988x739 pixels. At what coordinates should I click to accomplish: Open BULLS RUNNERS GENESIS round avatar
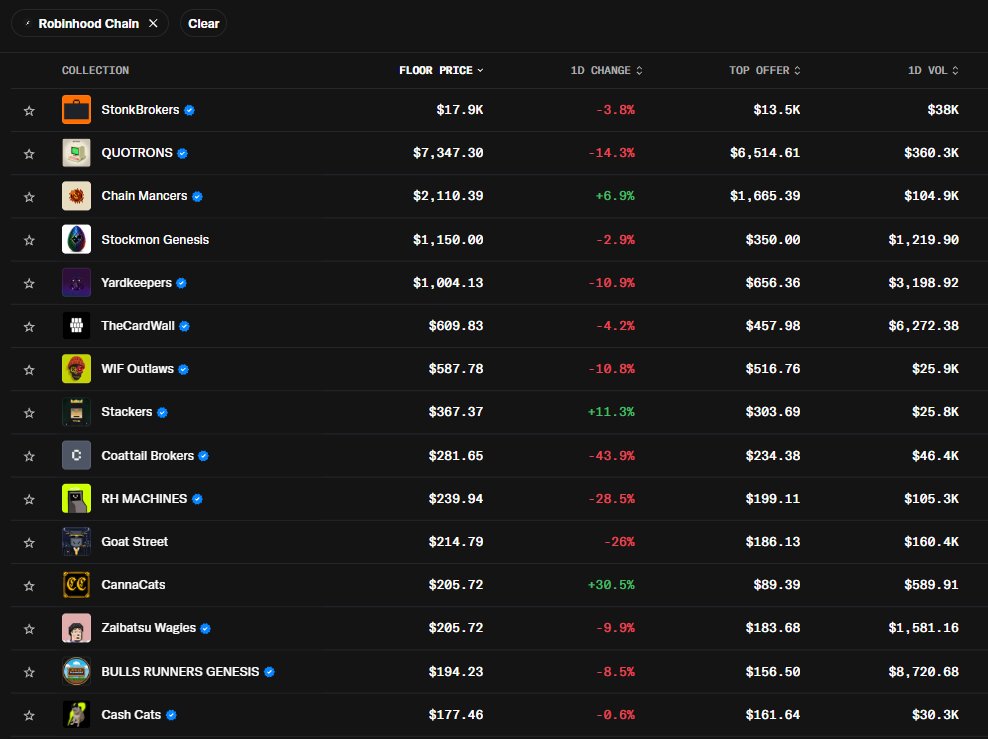76,671
